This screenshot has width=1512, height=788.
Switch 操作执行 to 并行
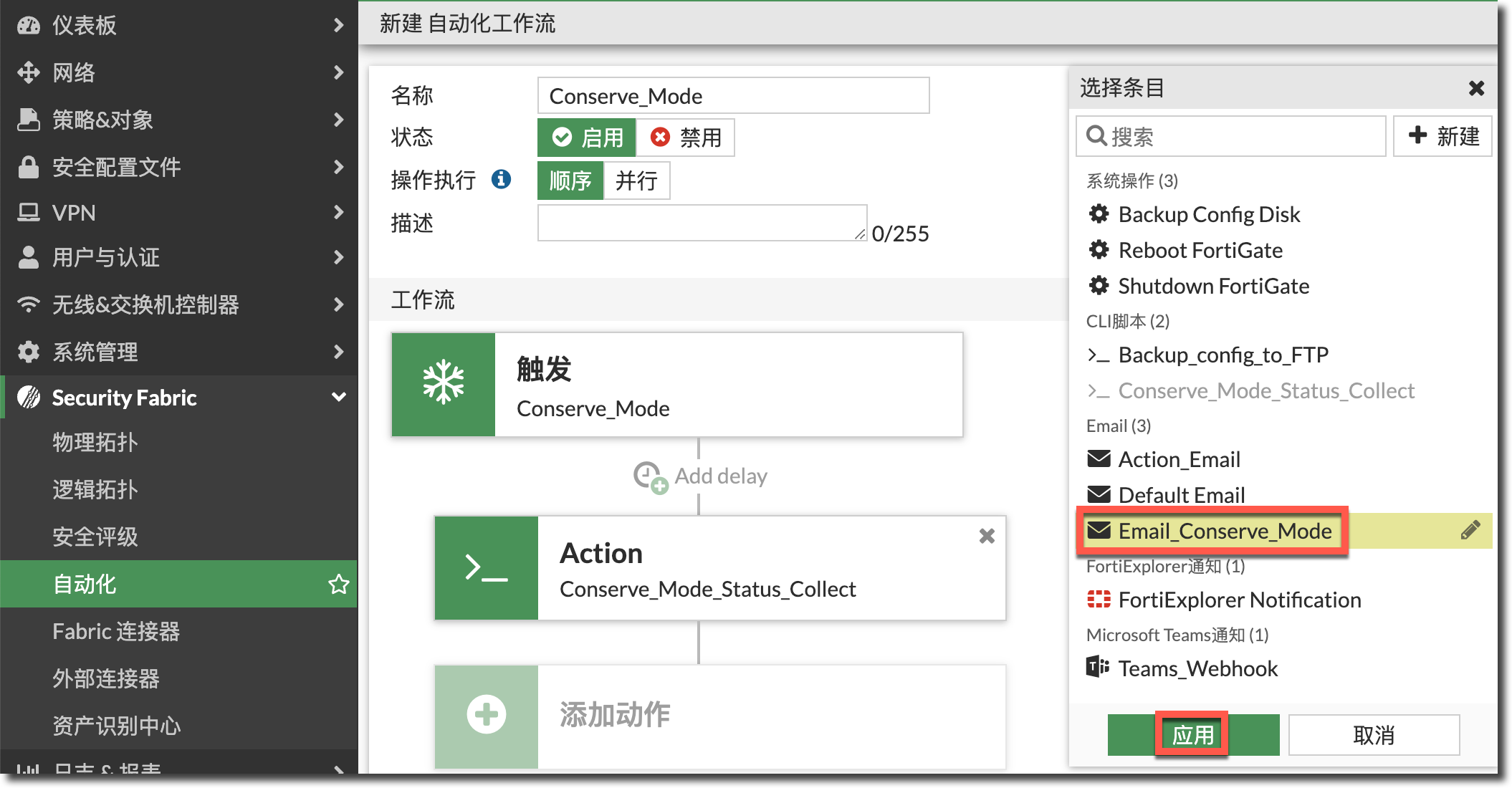coord(636,181)
